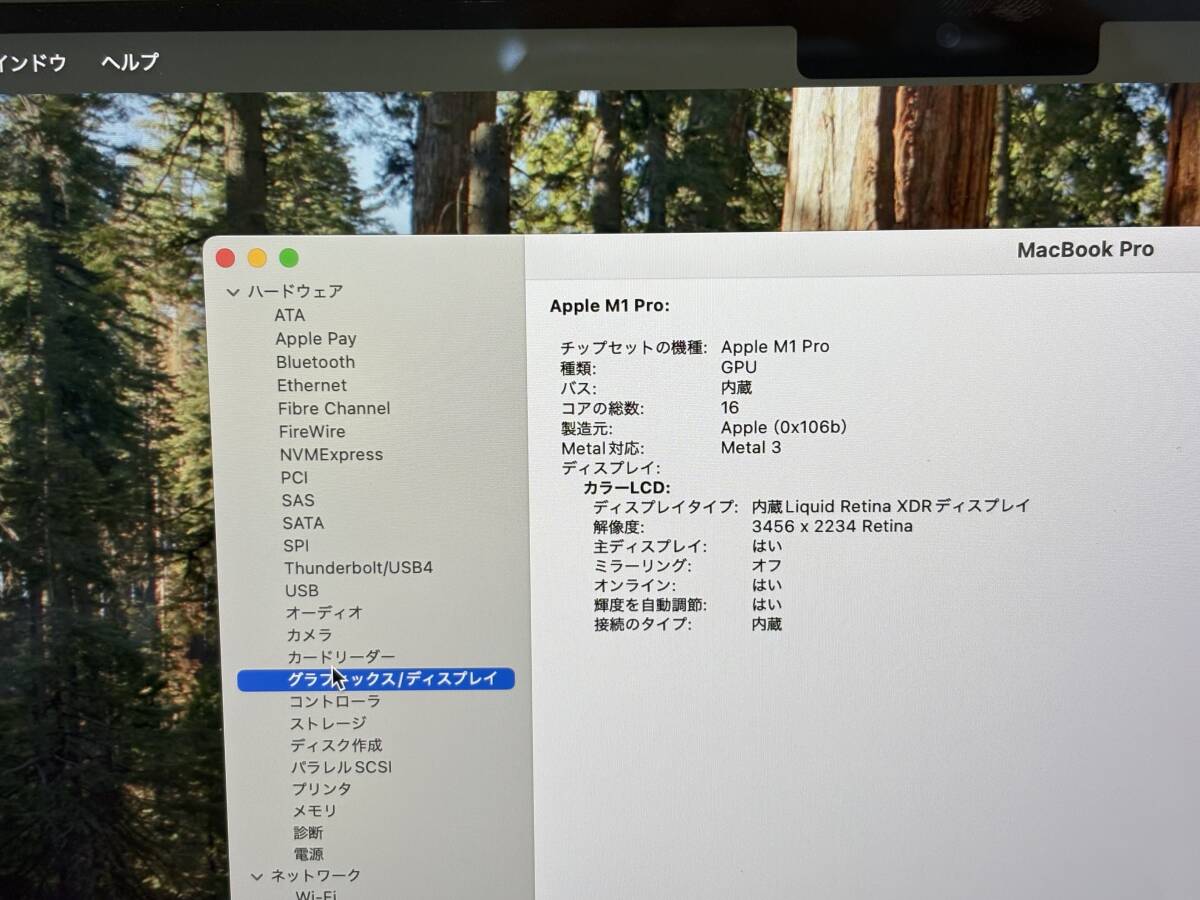
Task: Select Thunderbolt/USB4 in the sidebar
Action: pos(359,568)
